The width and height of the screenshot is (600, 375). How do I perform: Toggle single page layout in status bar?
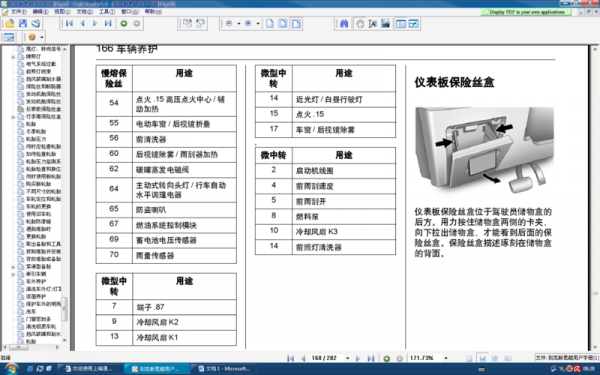[469, 359]
